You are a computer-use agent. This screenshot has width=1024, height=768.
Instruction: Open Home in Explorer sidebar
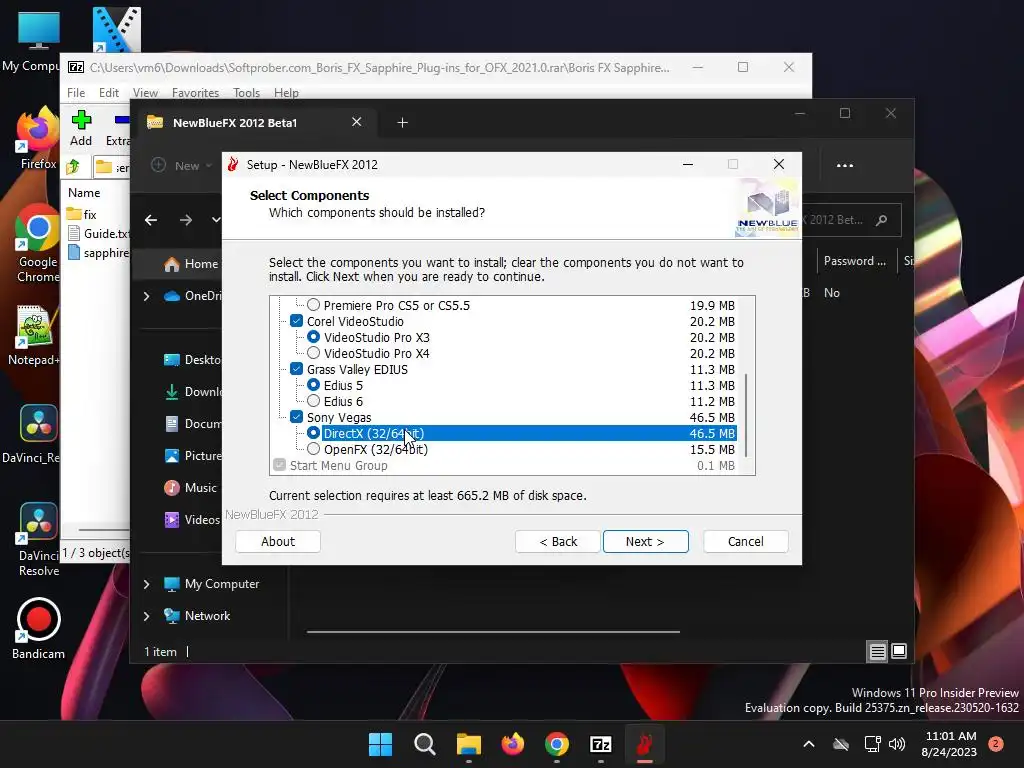(x=191, y=264)
